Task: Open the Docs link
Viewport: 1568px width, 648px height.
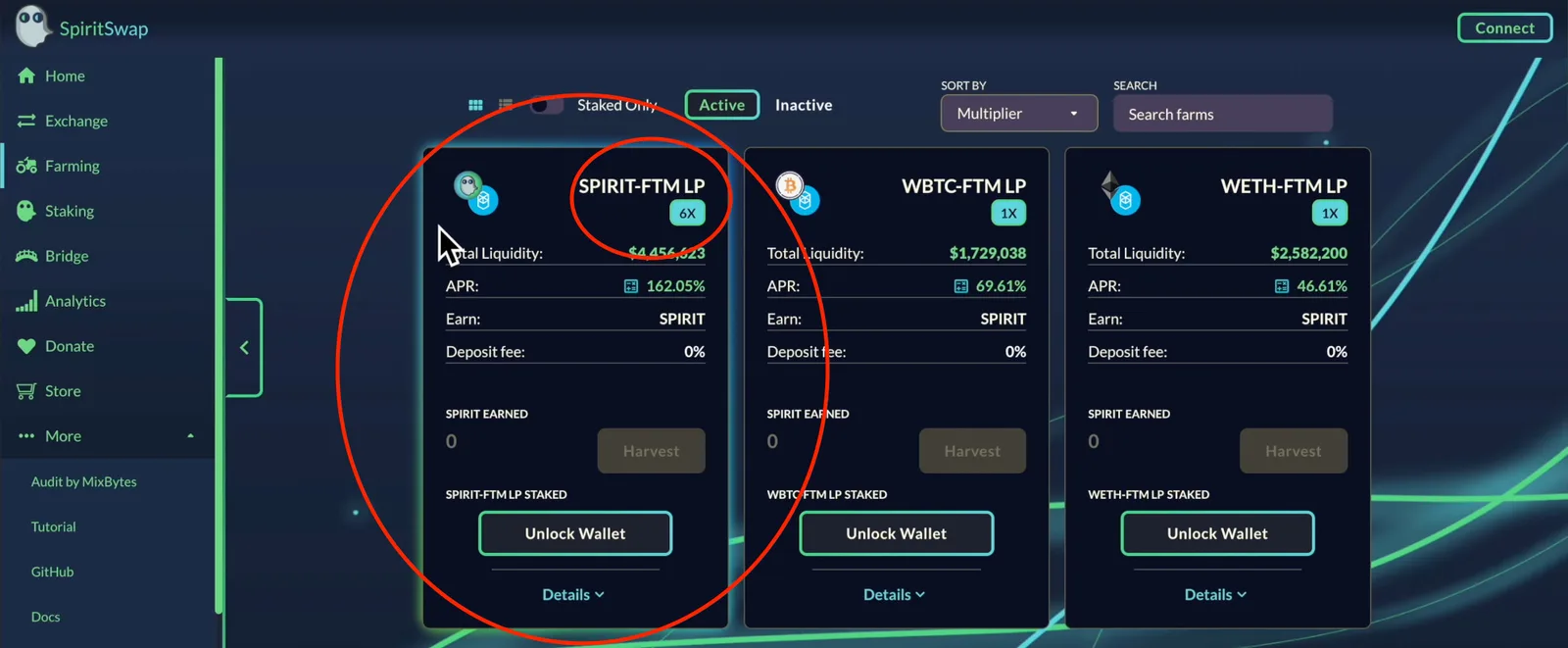Action: 46,617
